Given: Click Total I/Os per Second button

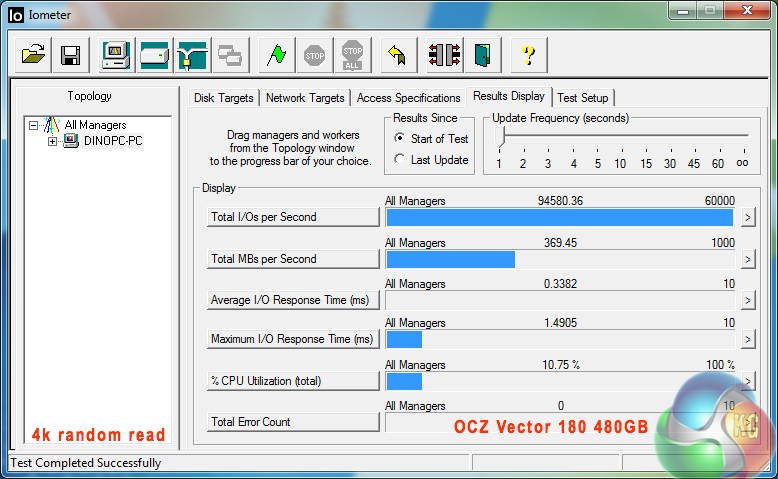Looking at the screenshot, I should point(293,217).
